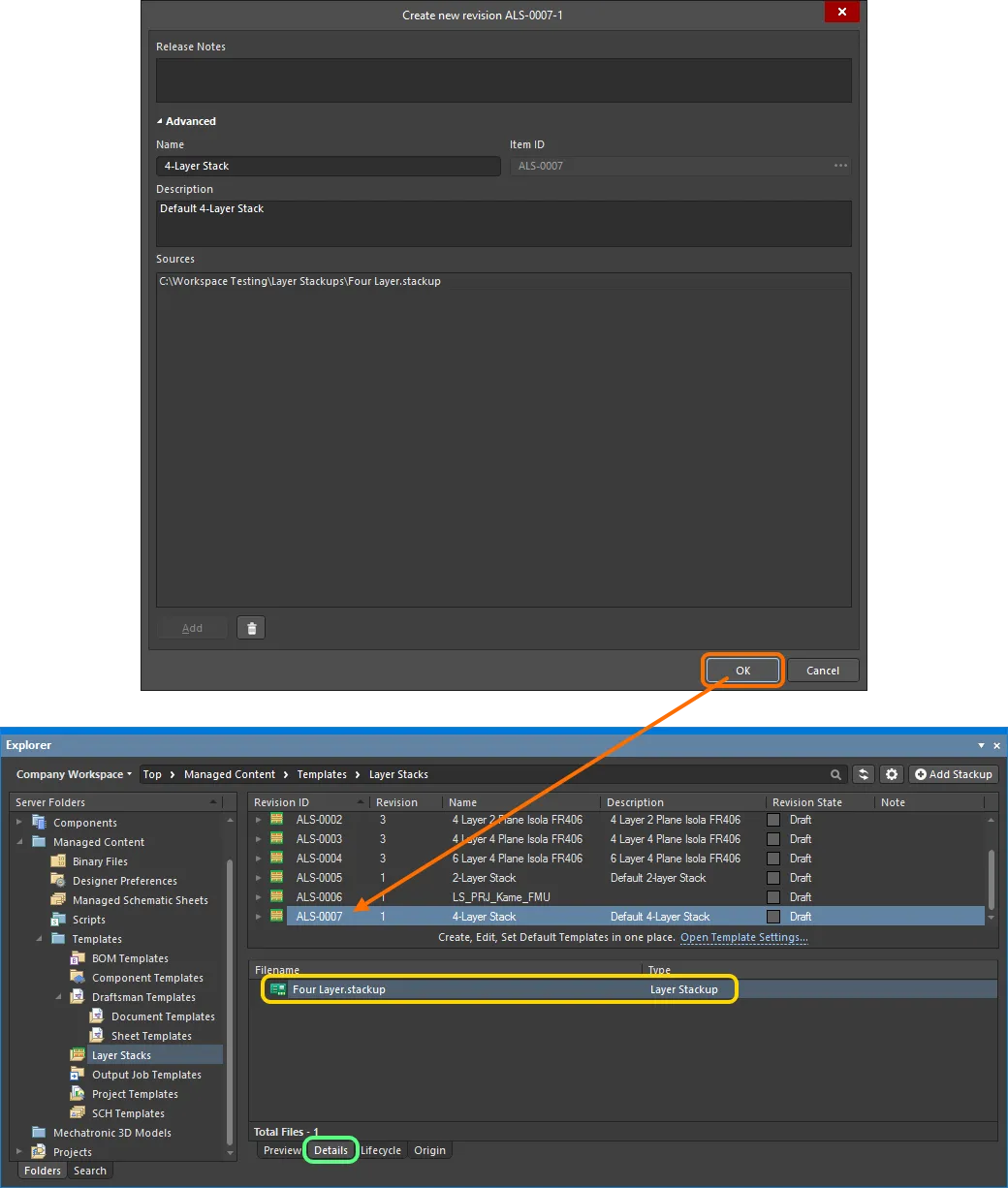Click the Binary Files folder icon
Image resolution: width=1008 pixels, height=1188 pixels.
click(58, 861)
